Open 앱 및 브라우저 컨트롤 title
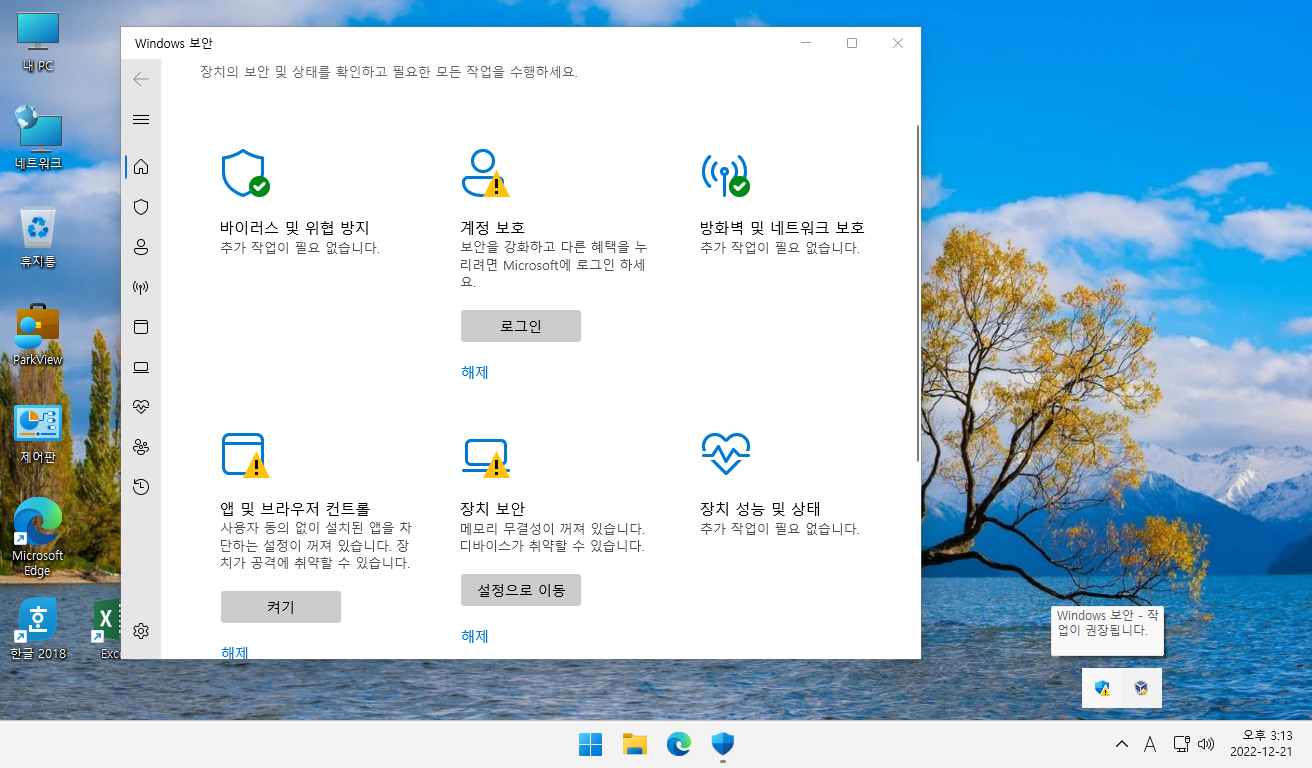Screen dimensions: 1312x768 point(296,508)
